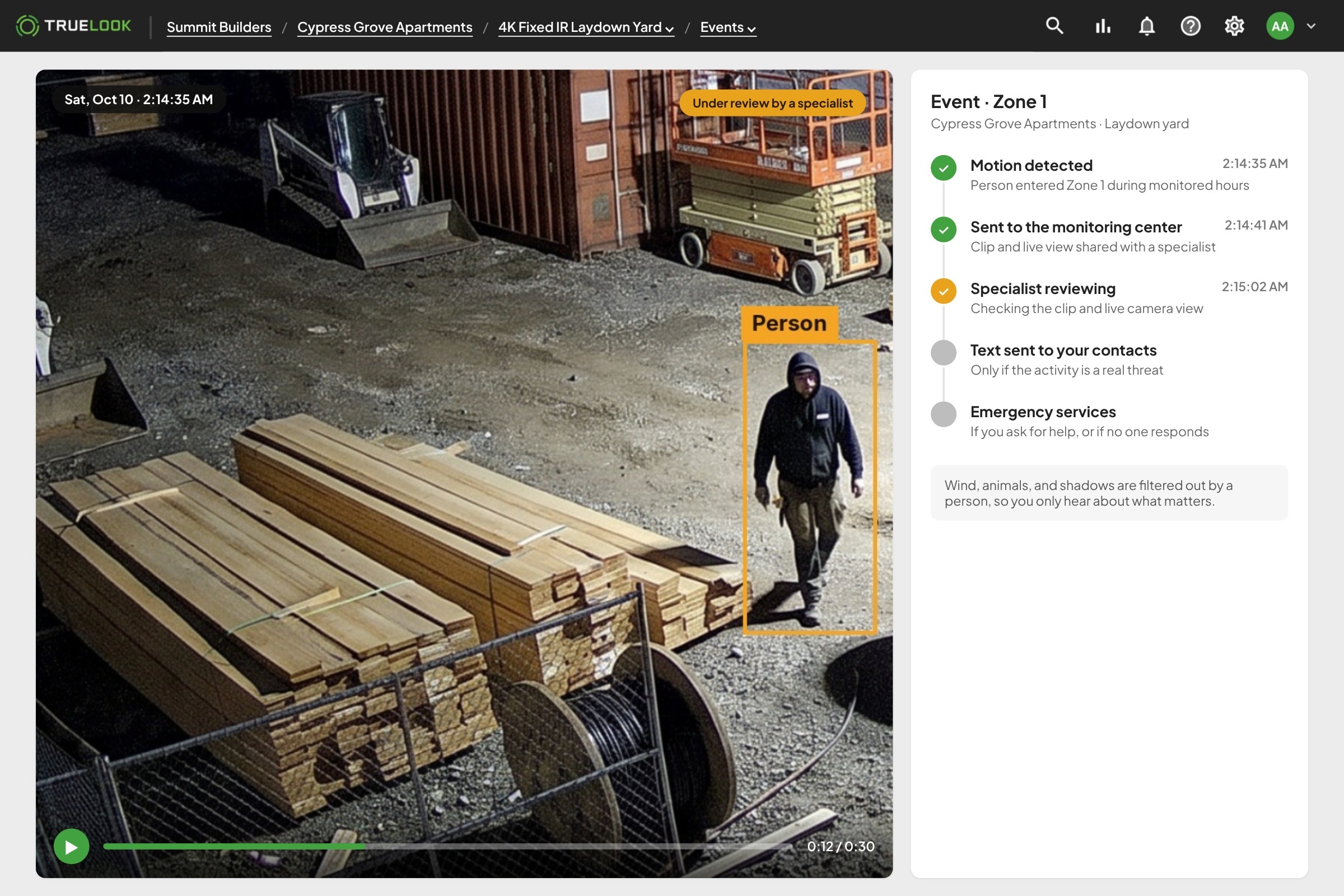Open the 4K Fixed IR Laydown Yard dropdown
Viewport: 1344px width, 896px height.
[x=586, y=27]
